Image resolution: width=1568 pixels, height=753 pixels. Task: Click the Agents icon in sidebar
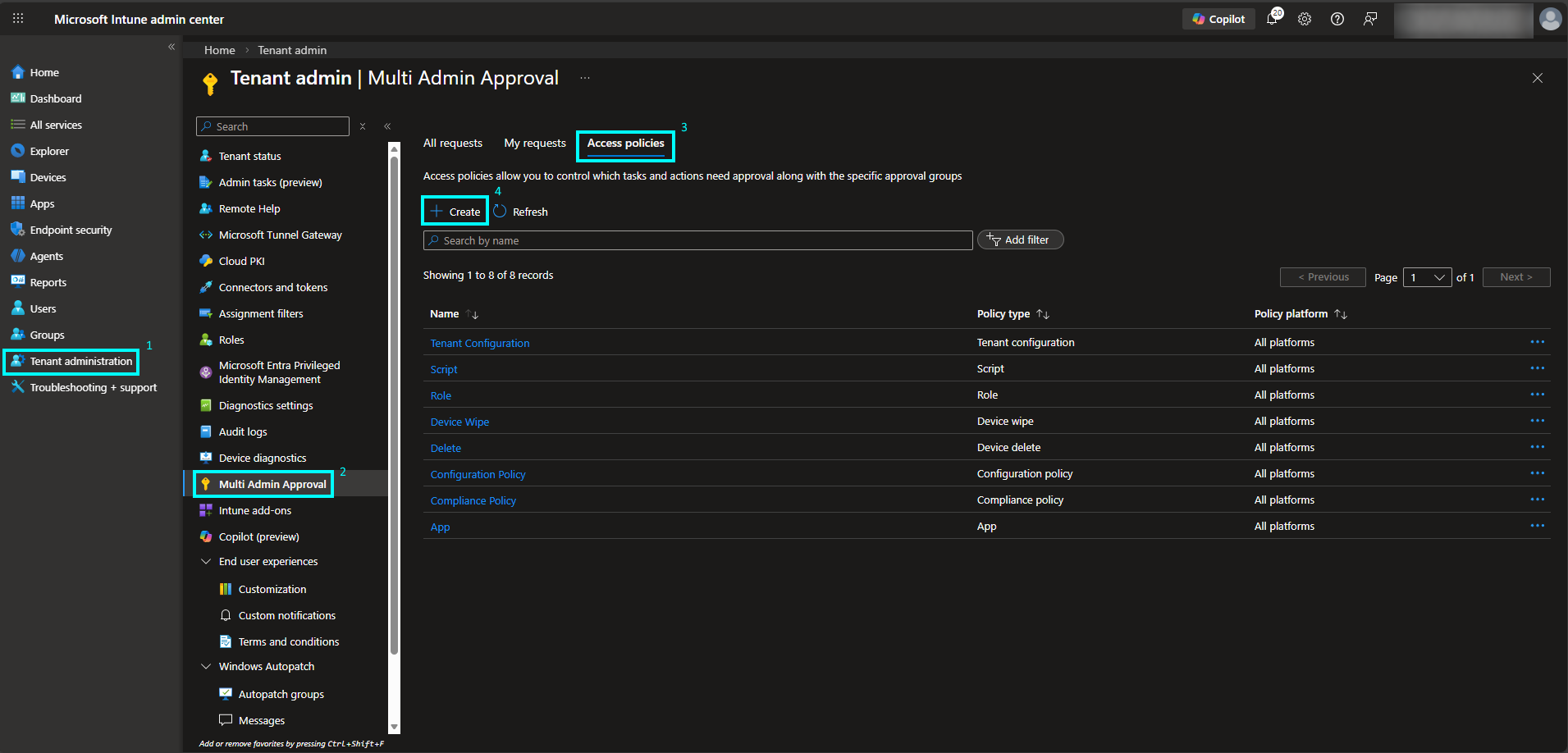click(x=17, y=256)
